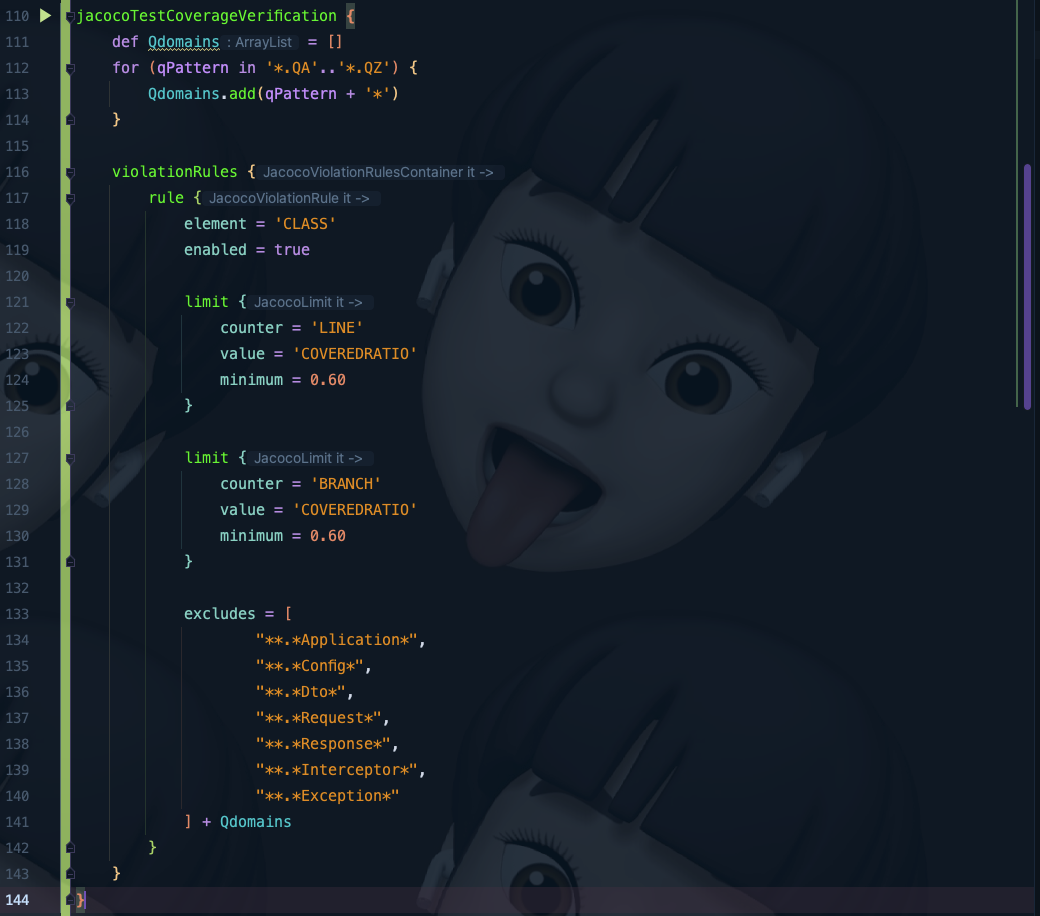
Task: Click minimum 0.60 on line 130
Action: click(328, 536)
